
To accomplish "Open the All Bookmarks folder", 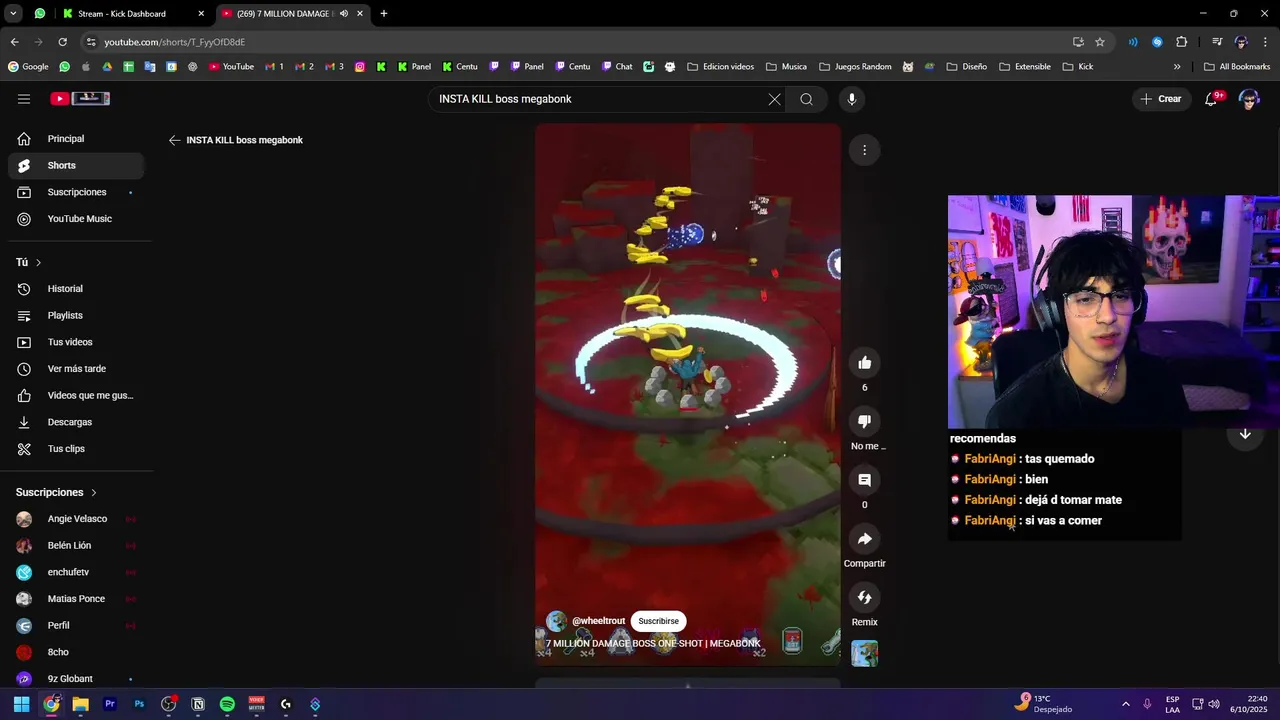I will point(1237,67).
